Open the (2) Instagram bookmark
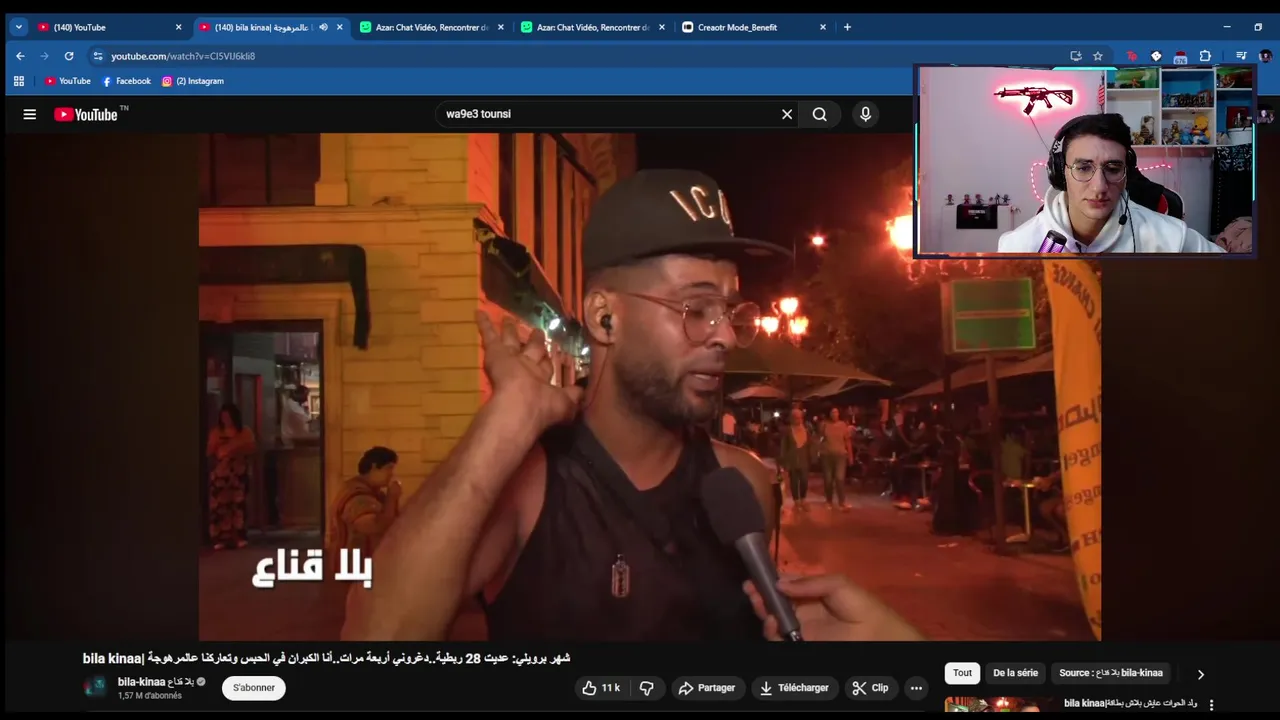The height and width of the screenshot is (720, 1280). click(x=193, y=81)
